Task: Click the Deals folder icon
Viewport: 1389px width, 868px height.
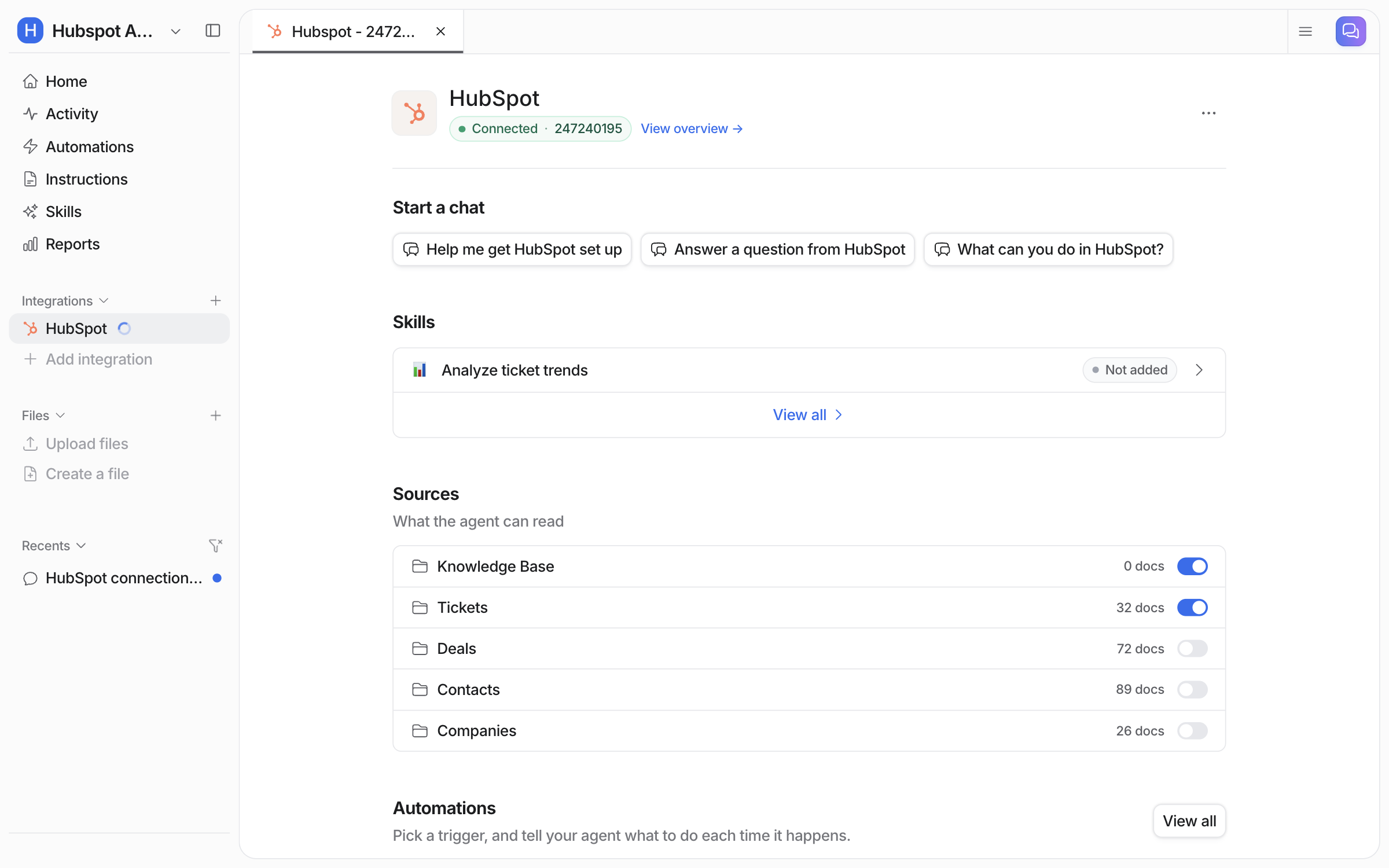Action: click(x=420, y=648)
